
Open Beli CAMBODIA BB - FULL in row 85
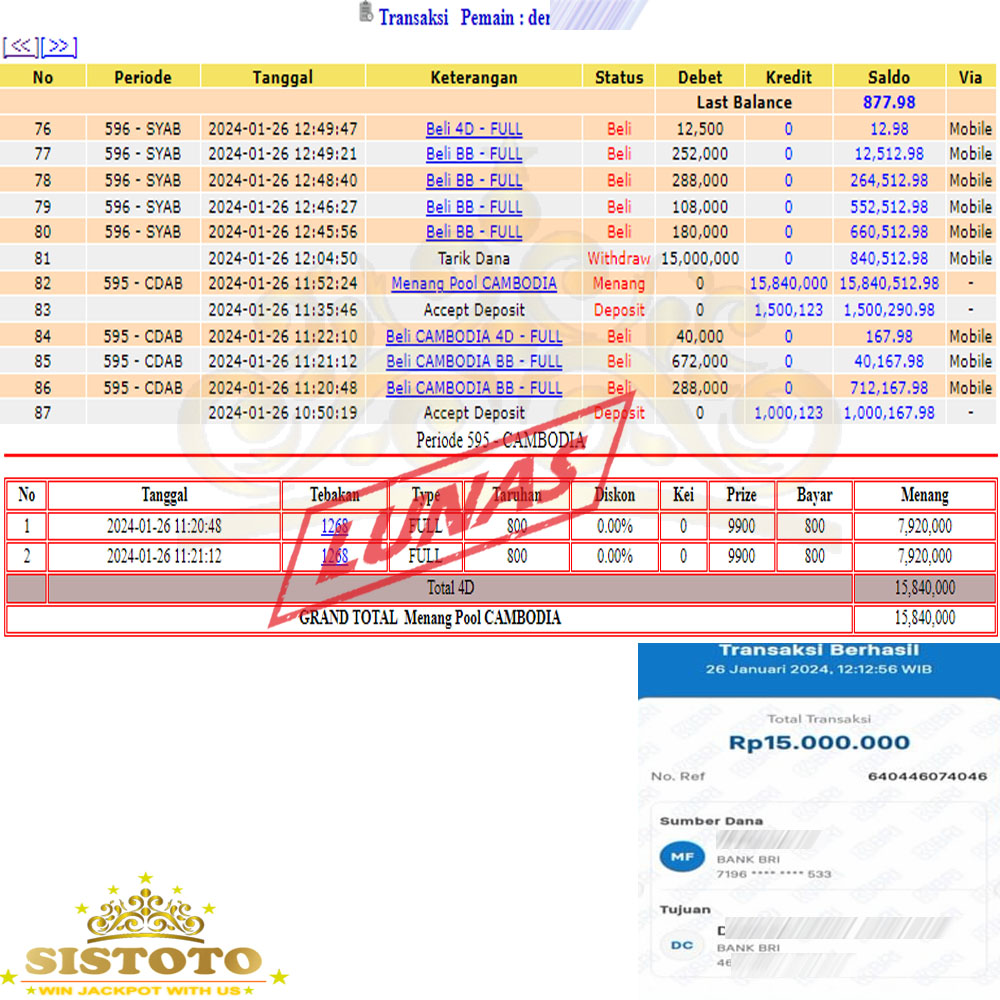474,361
